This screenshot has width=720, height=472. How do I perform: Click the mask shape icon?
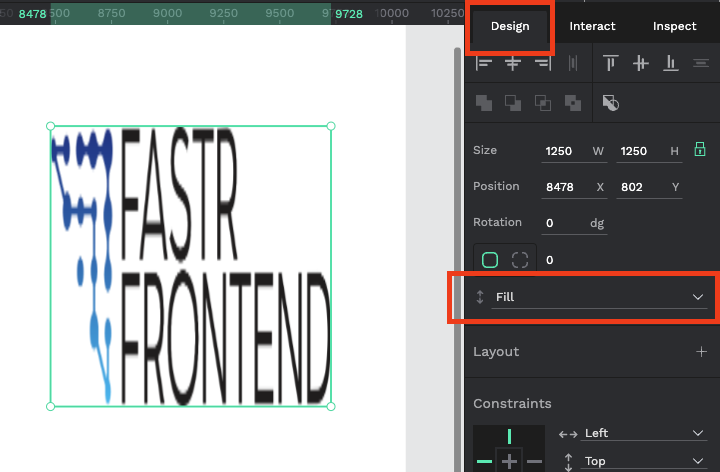coord(610,103)
